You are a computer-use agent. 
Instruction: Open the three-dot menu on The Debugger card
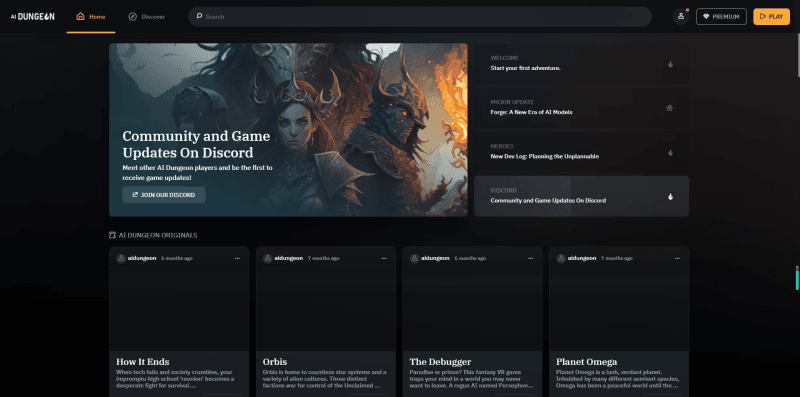click(x=531, y=258)
